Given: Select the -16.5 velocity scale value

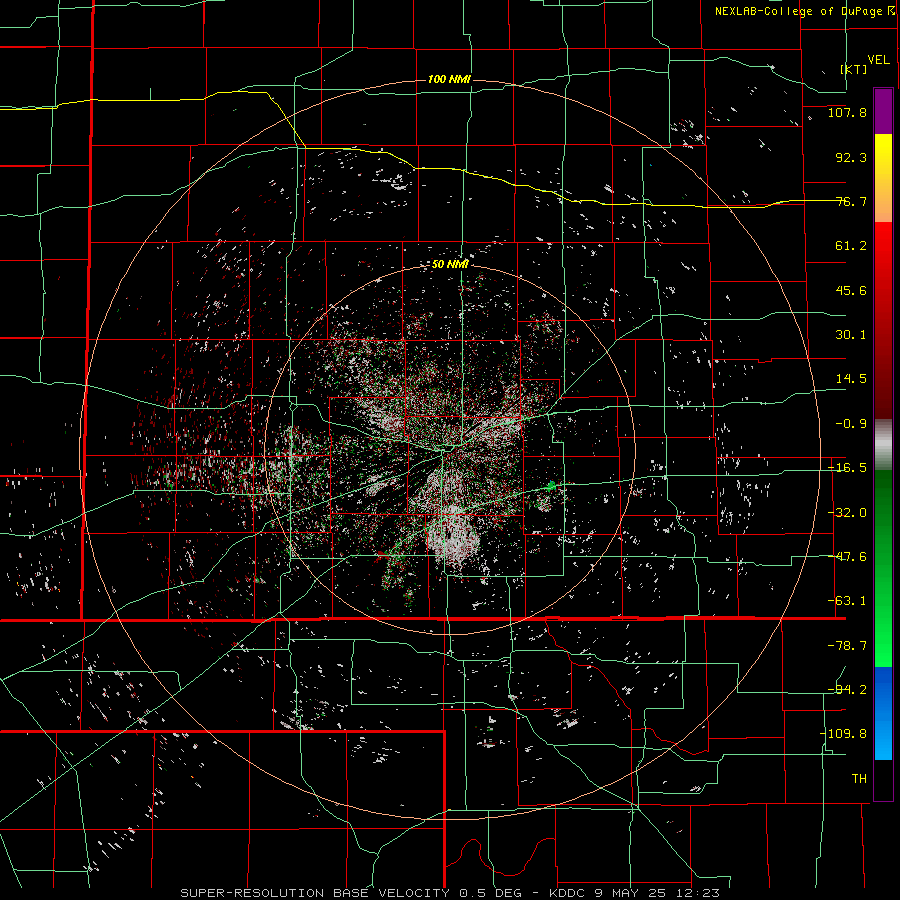Looking at the screenshot, I should click(x=847, y=468).
